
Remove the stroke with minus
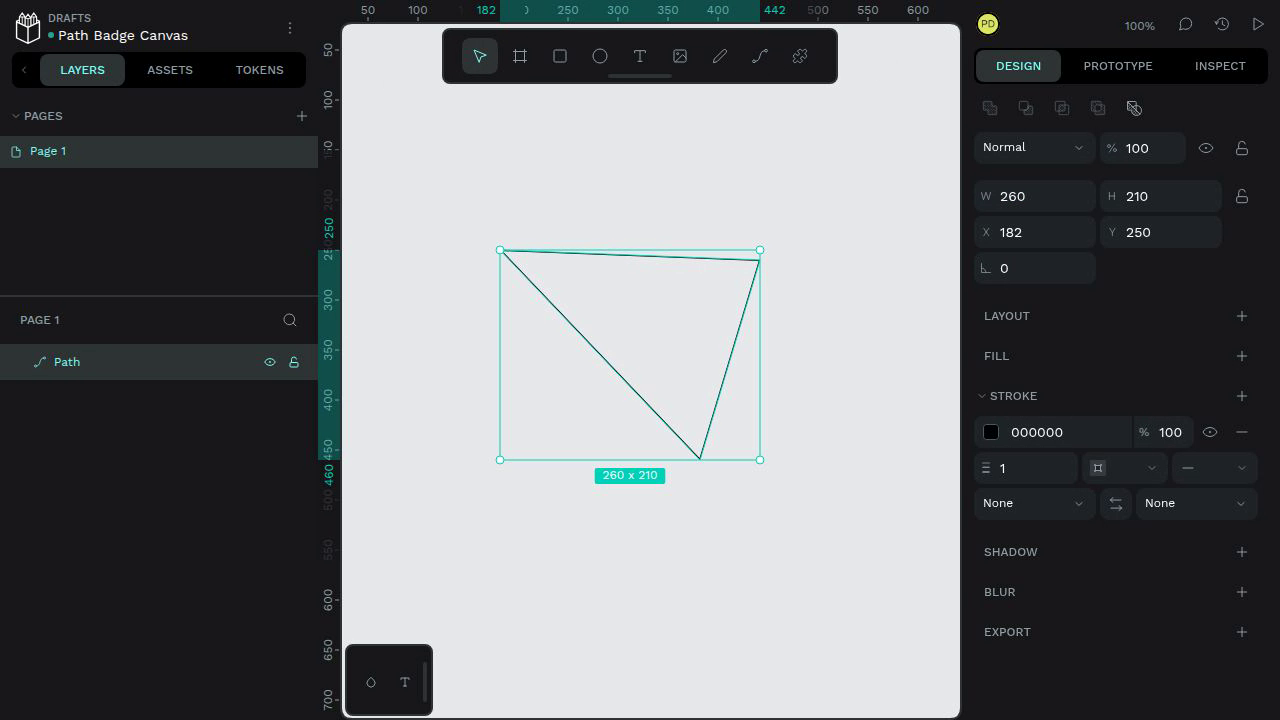[1242, 432]
